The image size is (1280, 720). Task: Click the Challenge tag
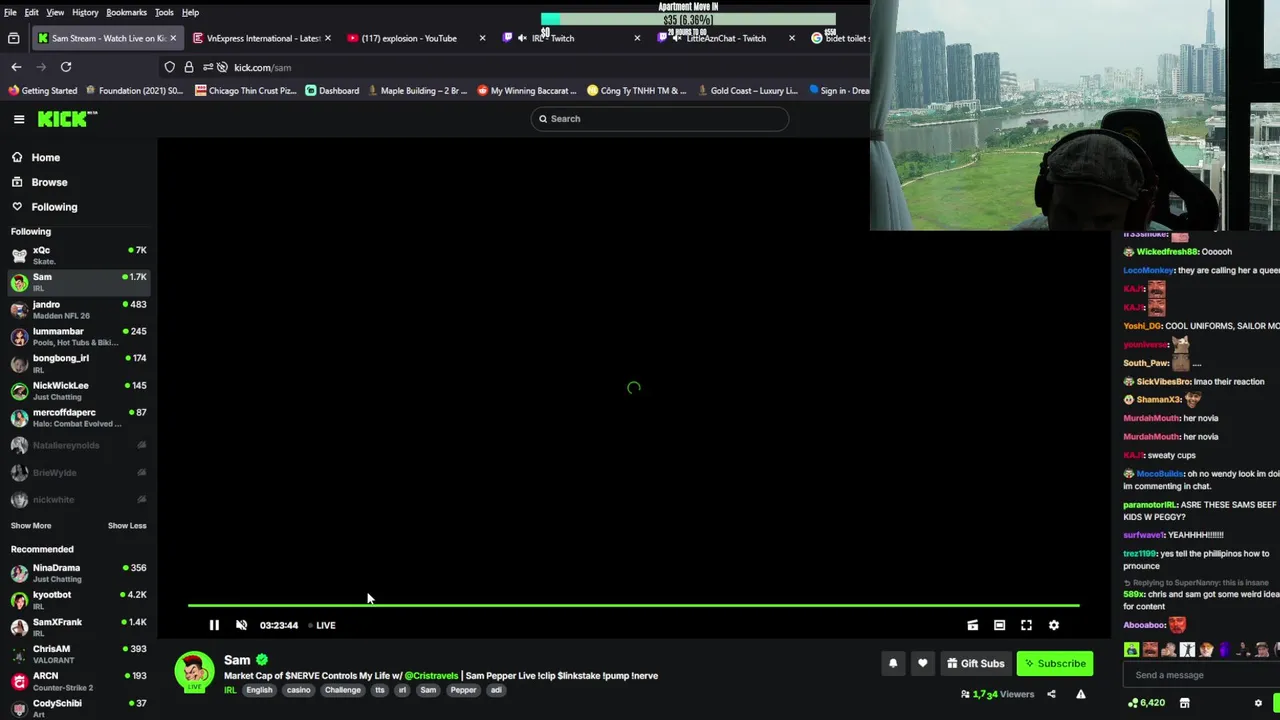(x=342, y=690)
